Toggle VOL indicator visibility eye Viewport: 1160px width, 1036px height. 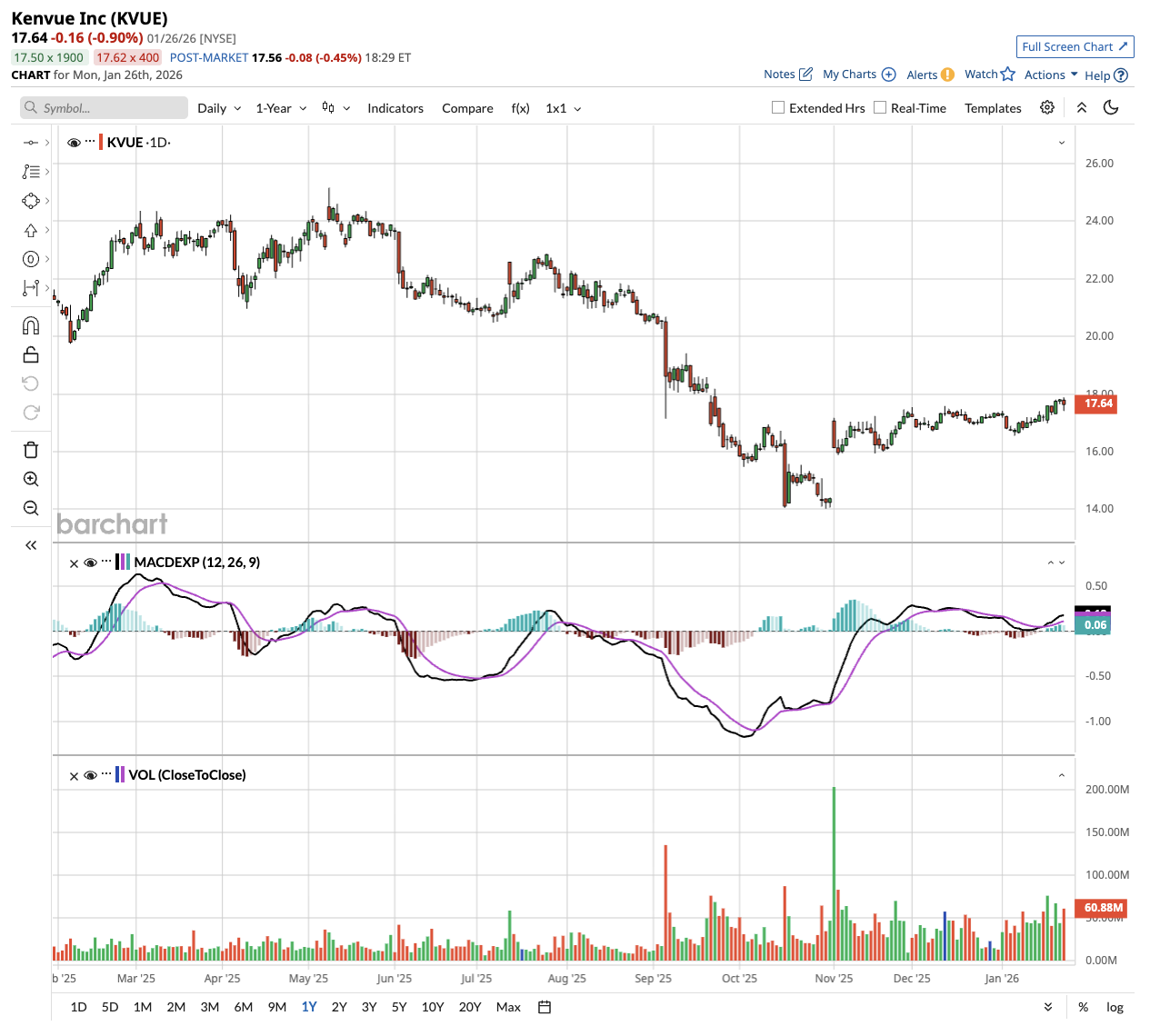90,776
